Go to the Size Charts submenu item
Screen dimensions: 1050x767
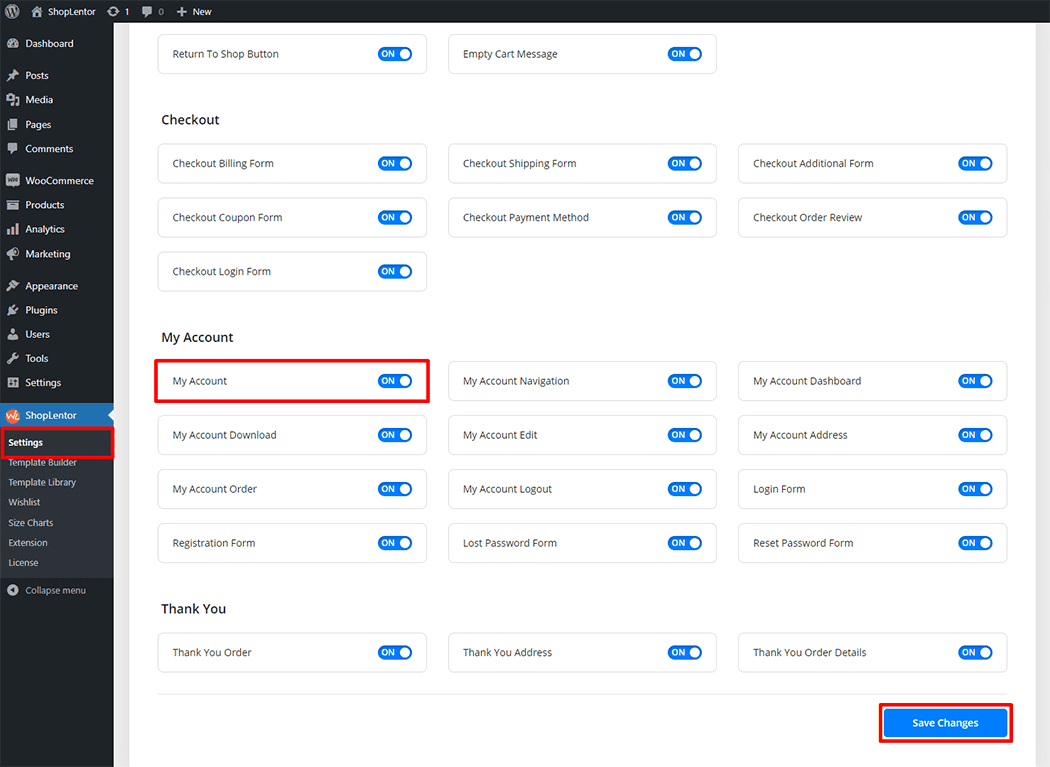coord(31,523)
